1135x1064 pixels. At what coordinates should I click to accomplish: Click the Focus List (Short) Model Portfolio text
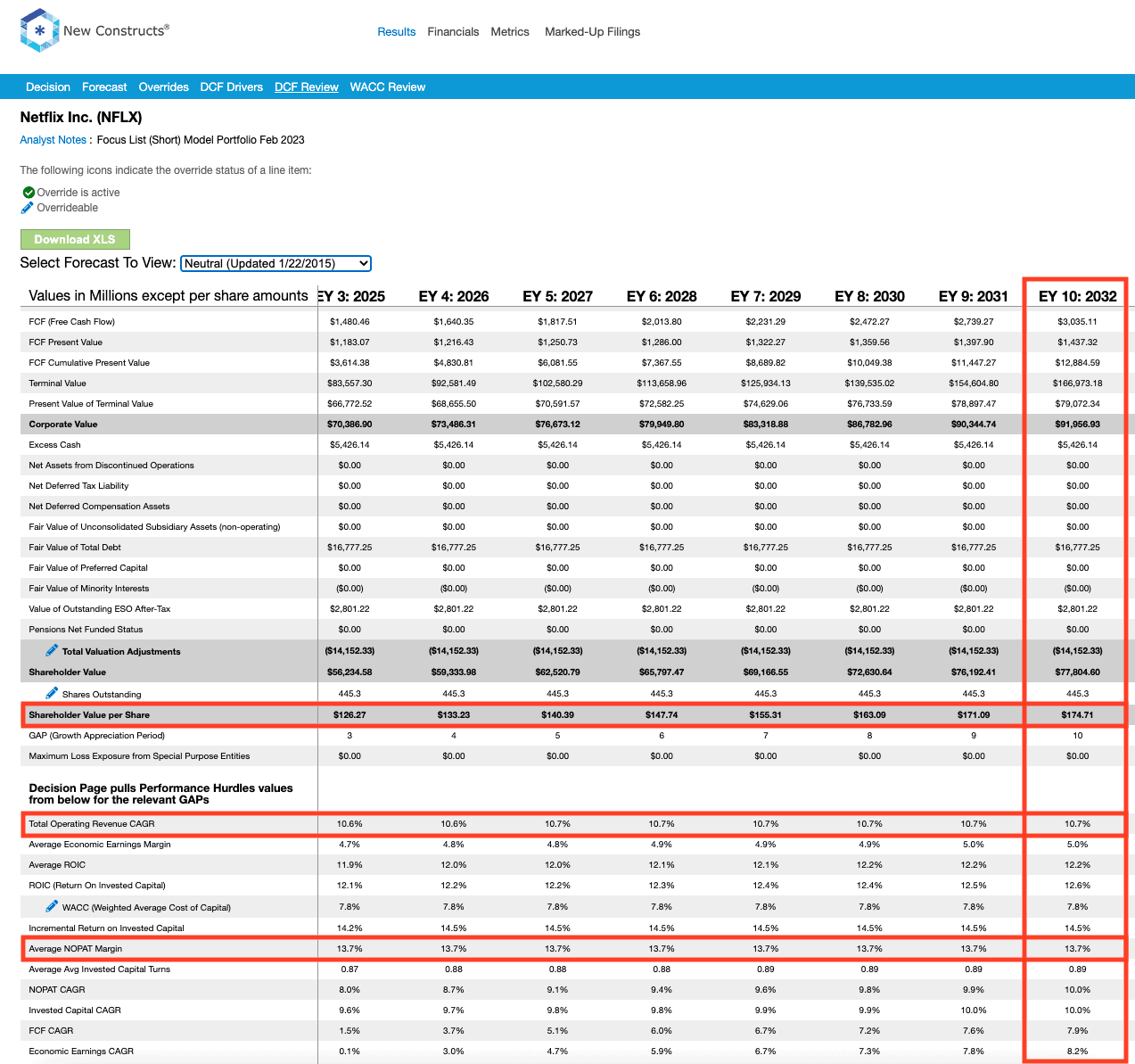tap(201, 140)
